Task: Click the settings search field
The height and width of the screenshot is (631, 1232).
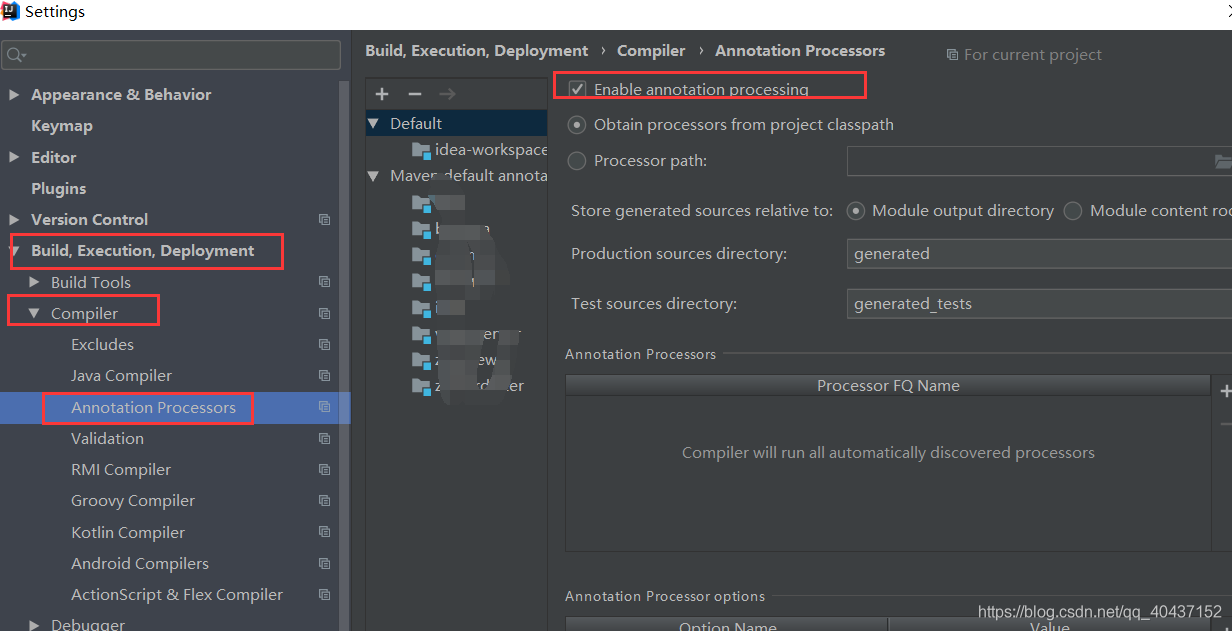Action: 171,54
